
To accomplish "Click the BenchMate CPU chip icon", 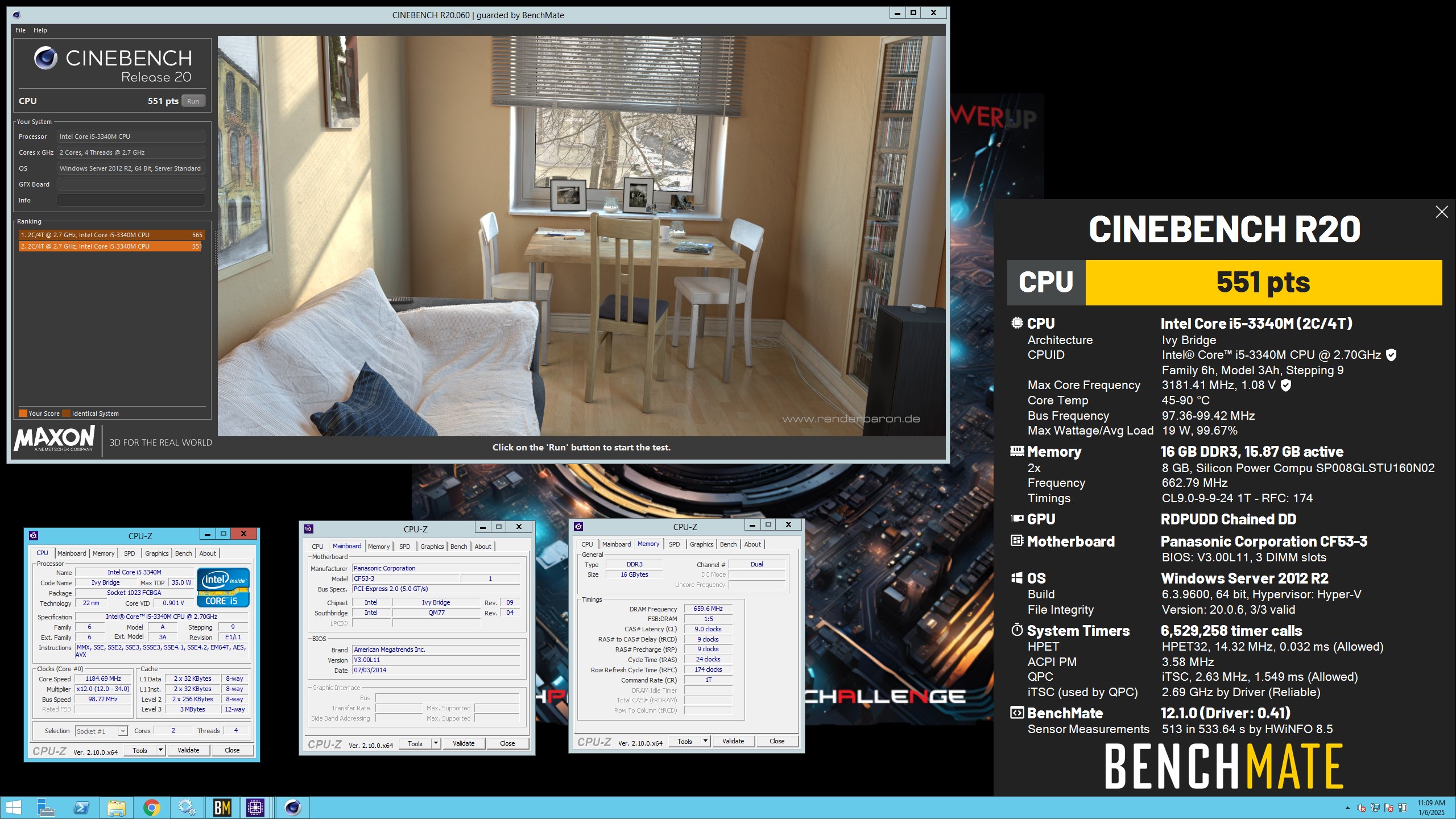I will click(1017, 323).
